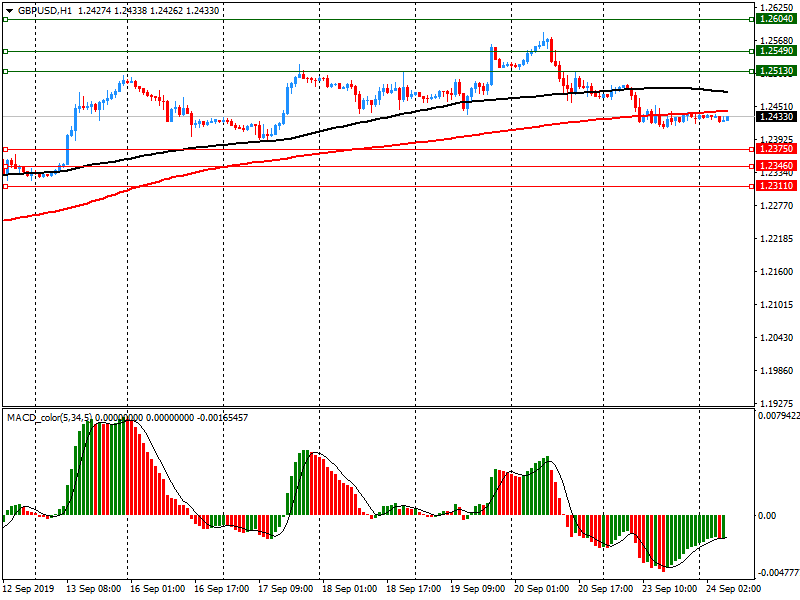Click the 18 Sep 01:00 time label

pos(349,589)
